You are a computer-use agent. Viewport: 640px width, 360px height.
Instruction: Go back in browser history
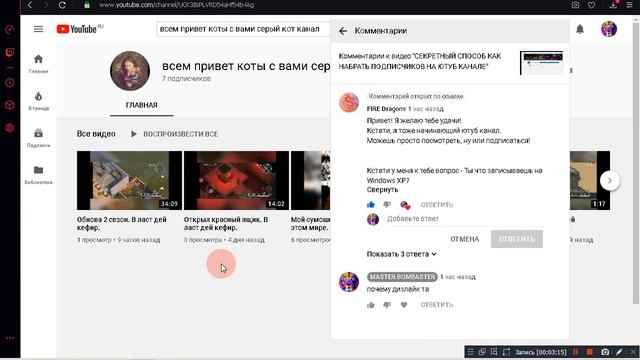(x=30, y=5)
